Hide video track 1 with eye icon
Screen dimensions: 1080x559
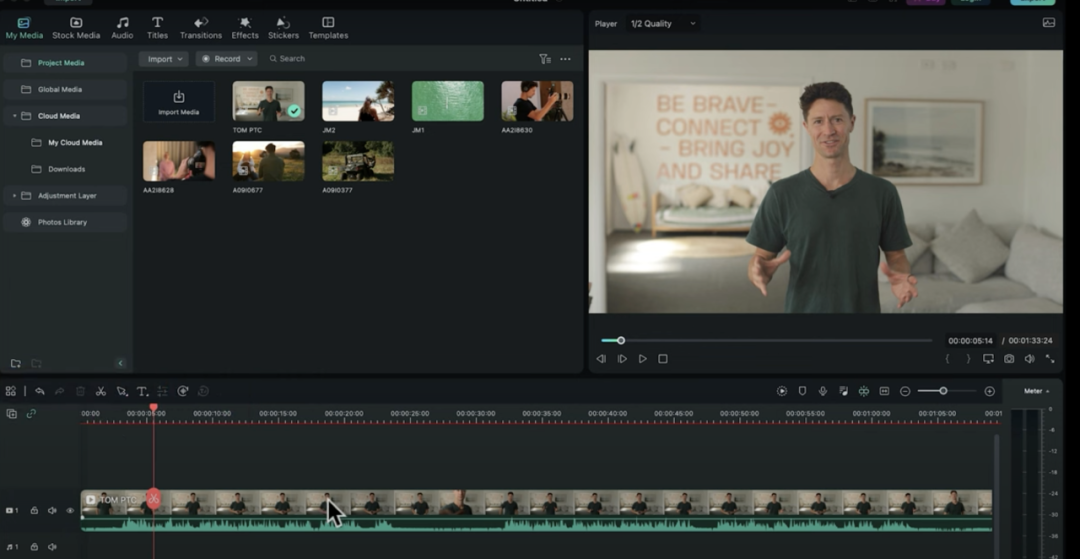(70, 511)
